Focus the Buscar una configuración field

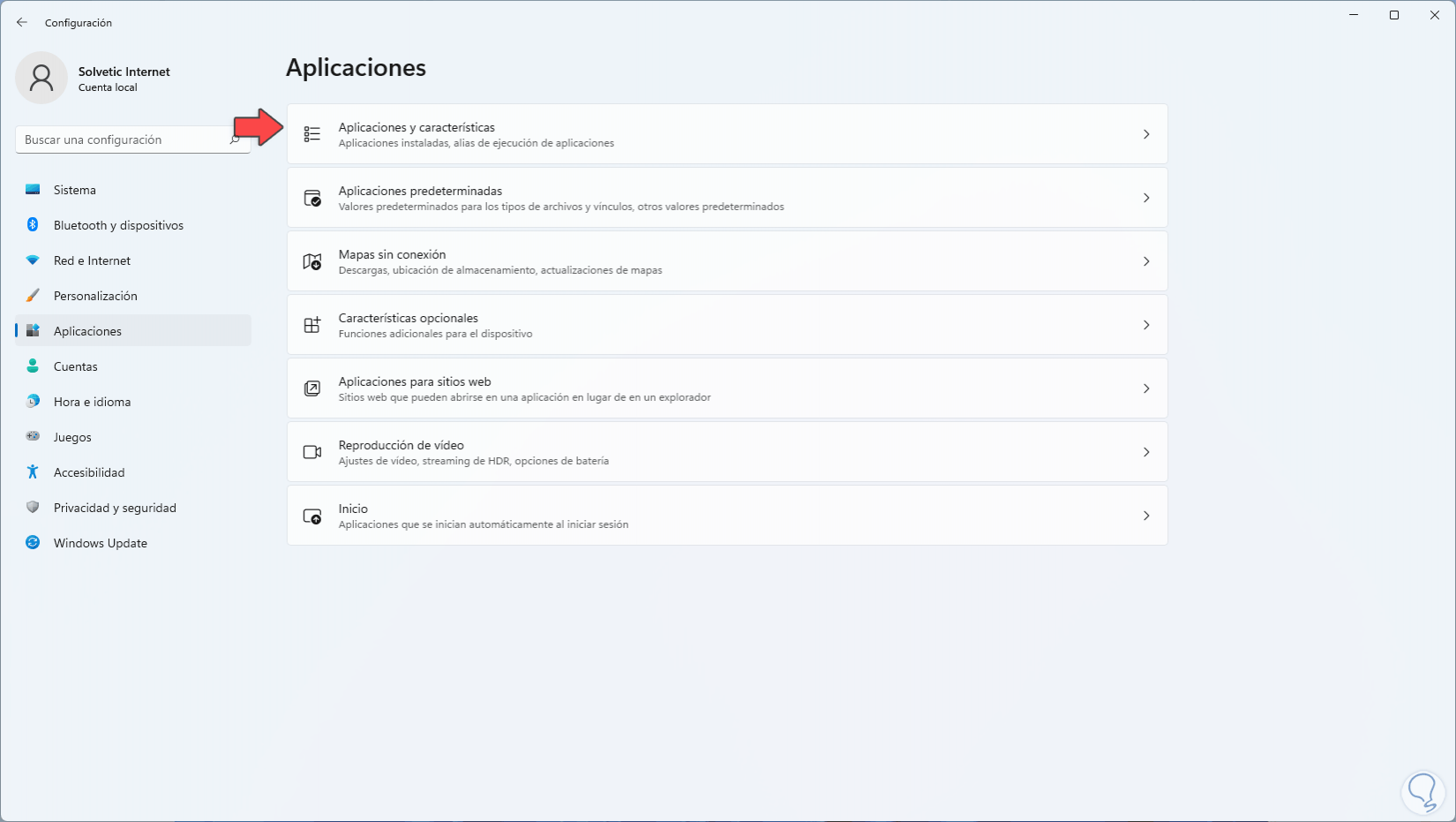pos(124,140)
